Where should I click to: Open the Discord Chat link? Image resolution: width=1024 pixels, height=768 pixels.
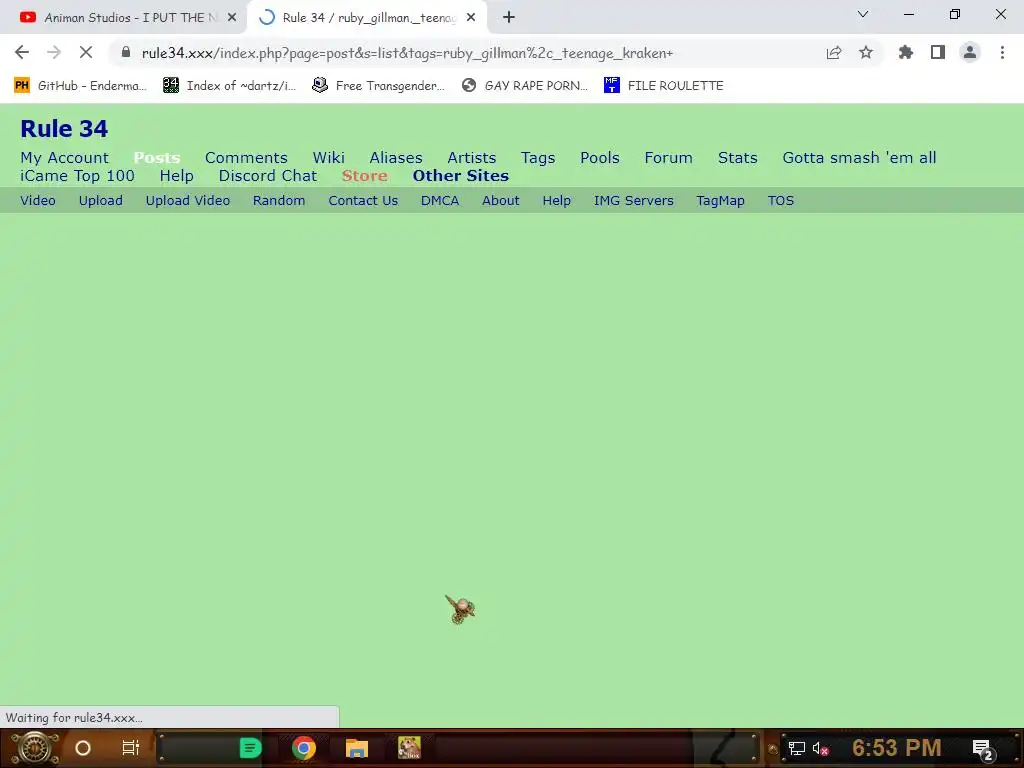pyautogui.click(x=268, y=176)
